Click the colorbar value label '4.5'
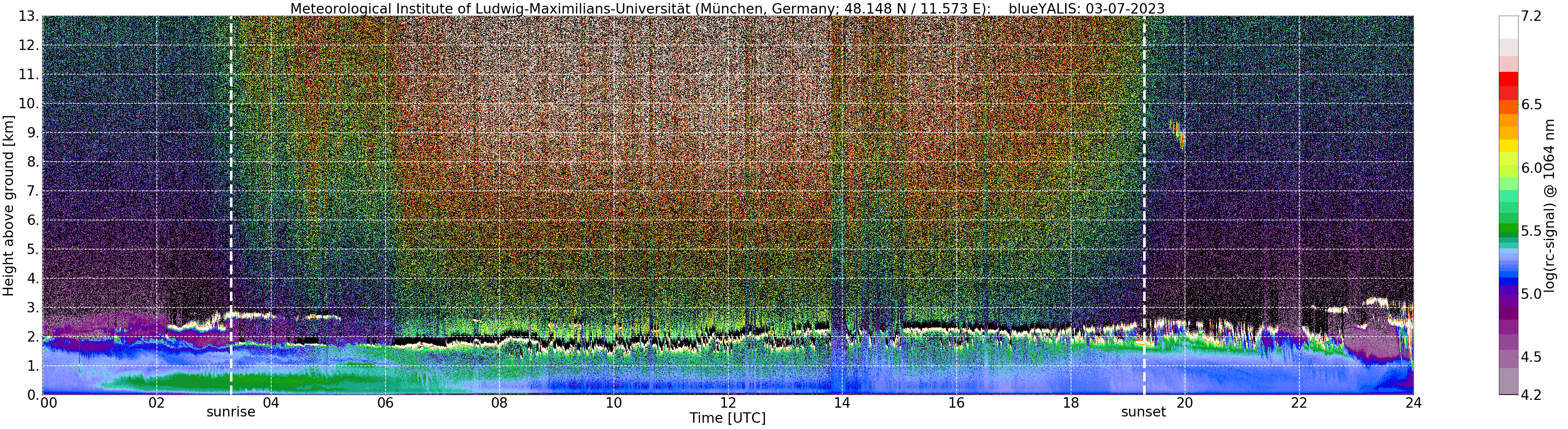Screen dimensions: 1568x429 pyautogui.click(x=1531, y=357)
